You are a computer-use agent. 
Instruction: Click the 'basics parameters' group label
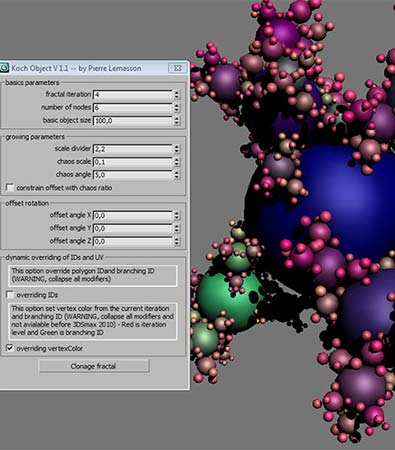(32, 83)
